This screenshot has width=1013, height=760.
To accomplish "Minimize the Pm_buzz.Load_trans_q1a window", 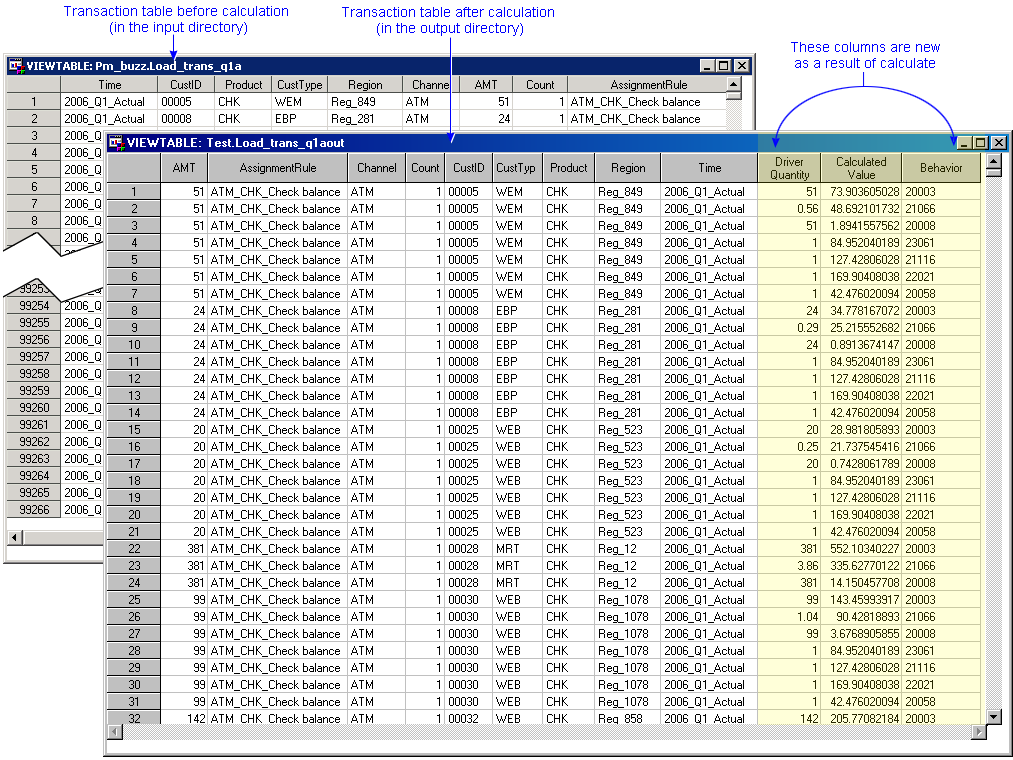I will [x=707, y=66].
